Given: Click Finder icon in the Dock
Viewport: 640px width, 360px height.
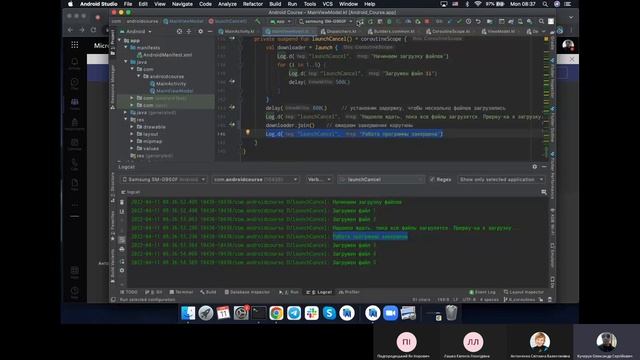Looking at the screenshot, I should 188,313.
